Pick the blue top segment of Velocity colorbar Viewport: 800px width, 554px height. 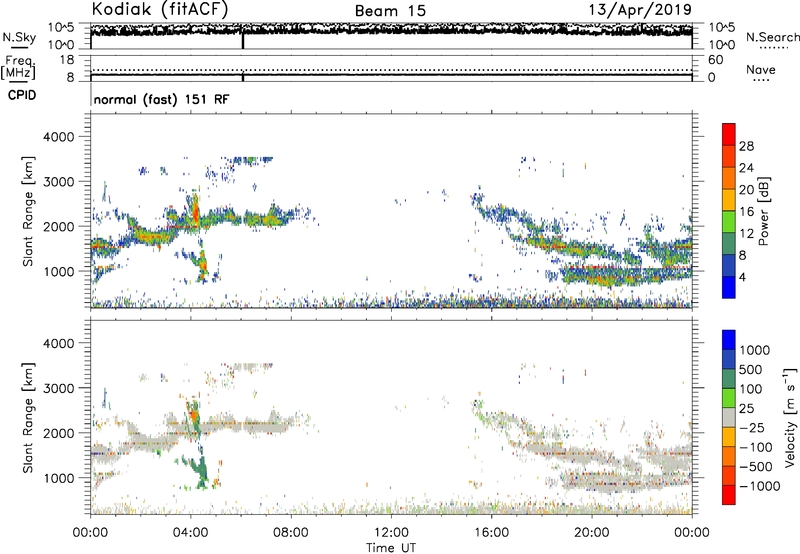(729, 340)
